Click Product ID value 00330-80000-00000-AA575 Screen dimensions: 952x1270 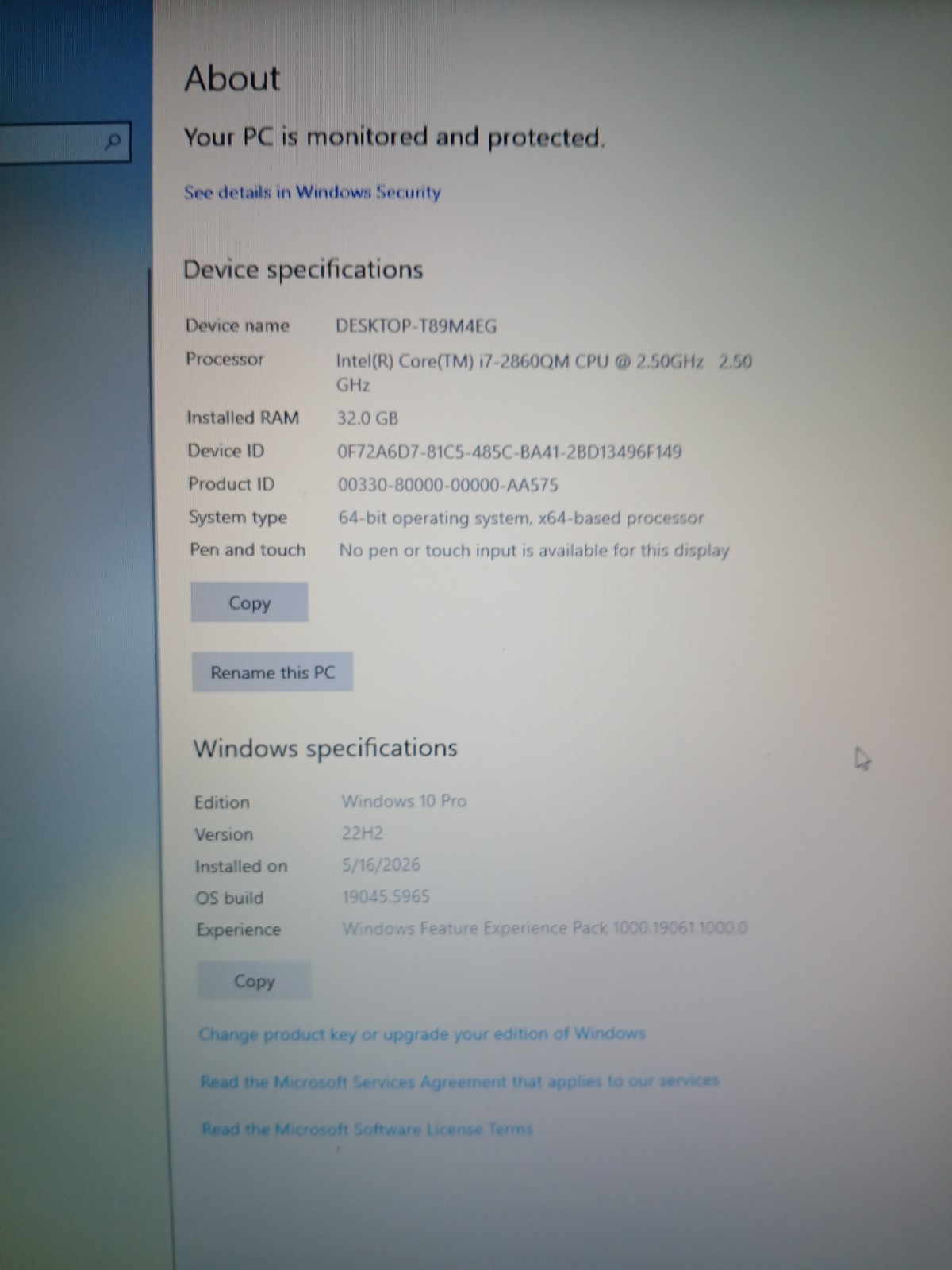point(448,485)
